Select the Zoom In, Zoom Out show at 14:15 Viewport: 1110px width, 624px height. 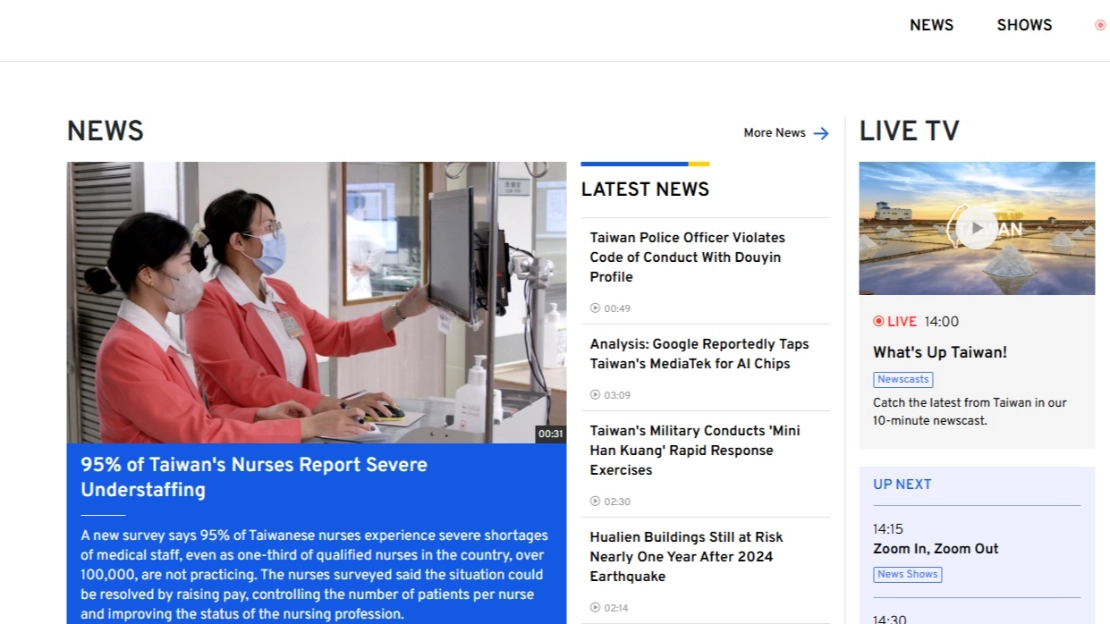click(936, 548)
